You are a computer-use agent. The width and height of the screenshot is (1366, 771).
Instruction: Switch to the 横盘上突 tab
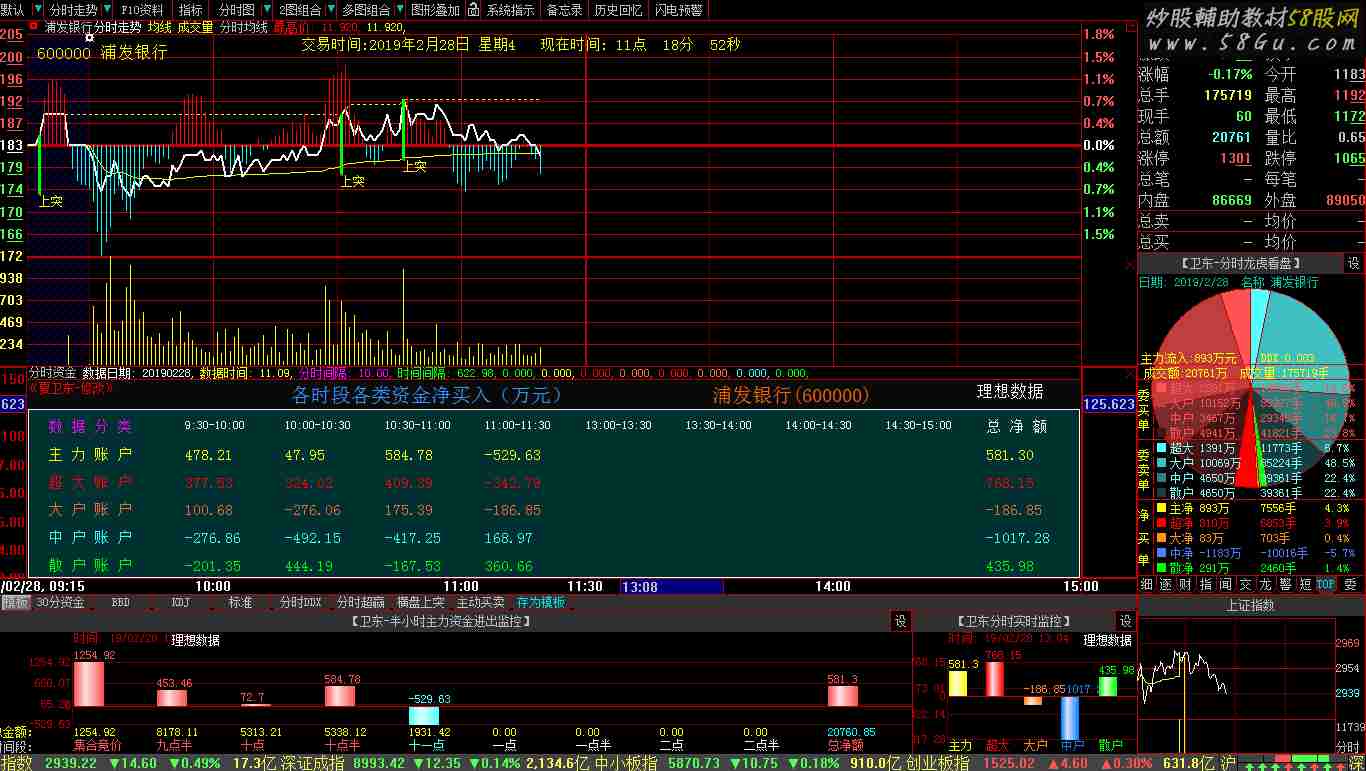coord(420,602)
